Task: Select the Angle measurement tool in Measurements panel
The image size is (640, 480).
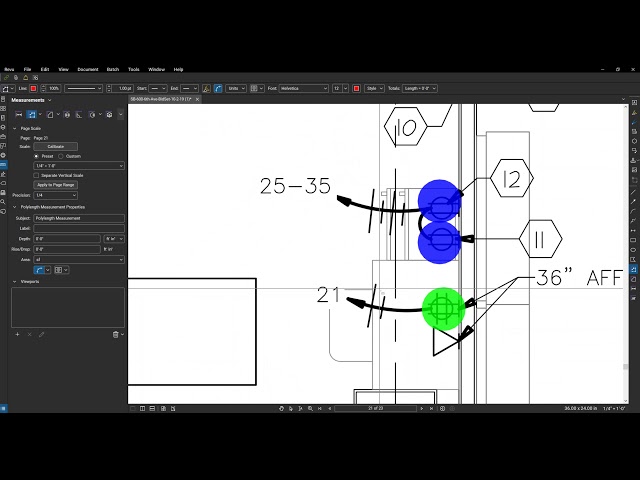Action: (79, 115)
